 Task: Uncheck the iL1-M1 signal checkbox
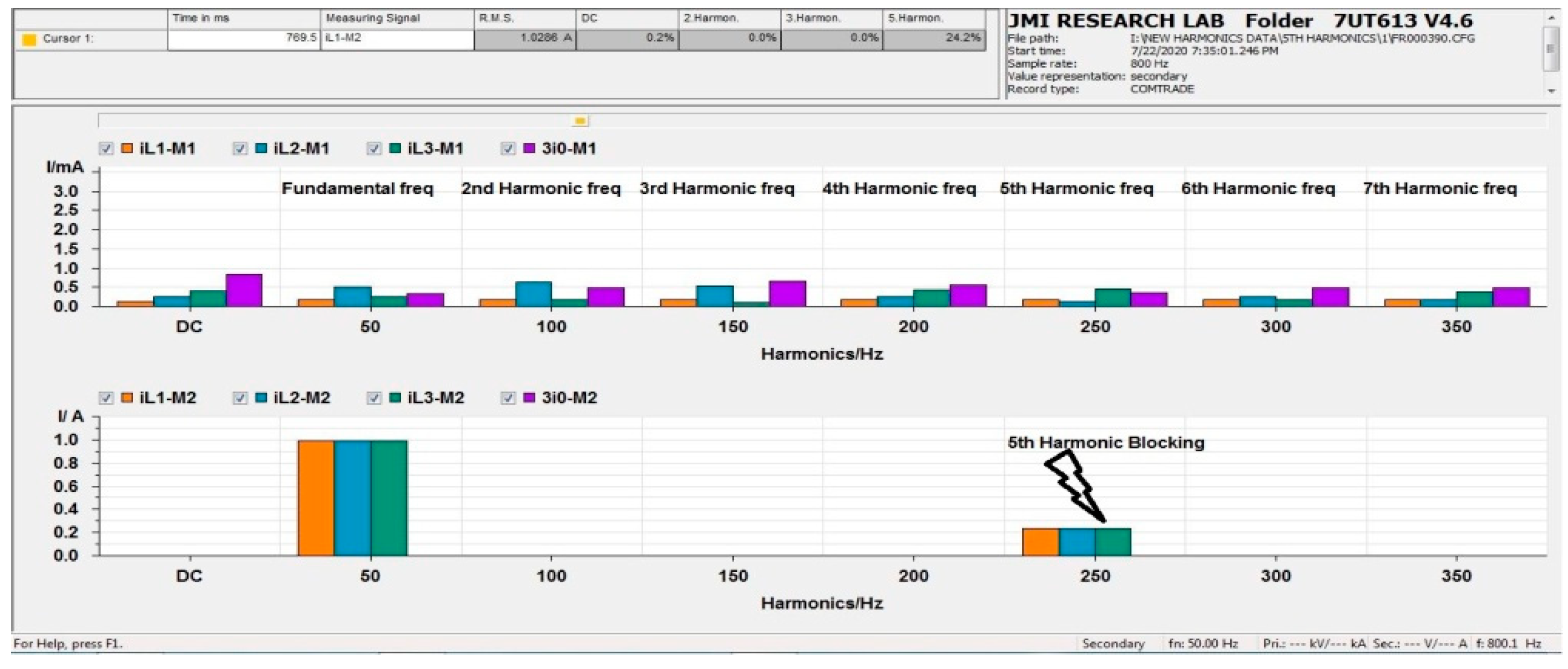click(x=106, y=149)
